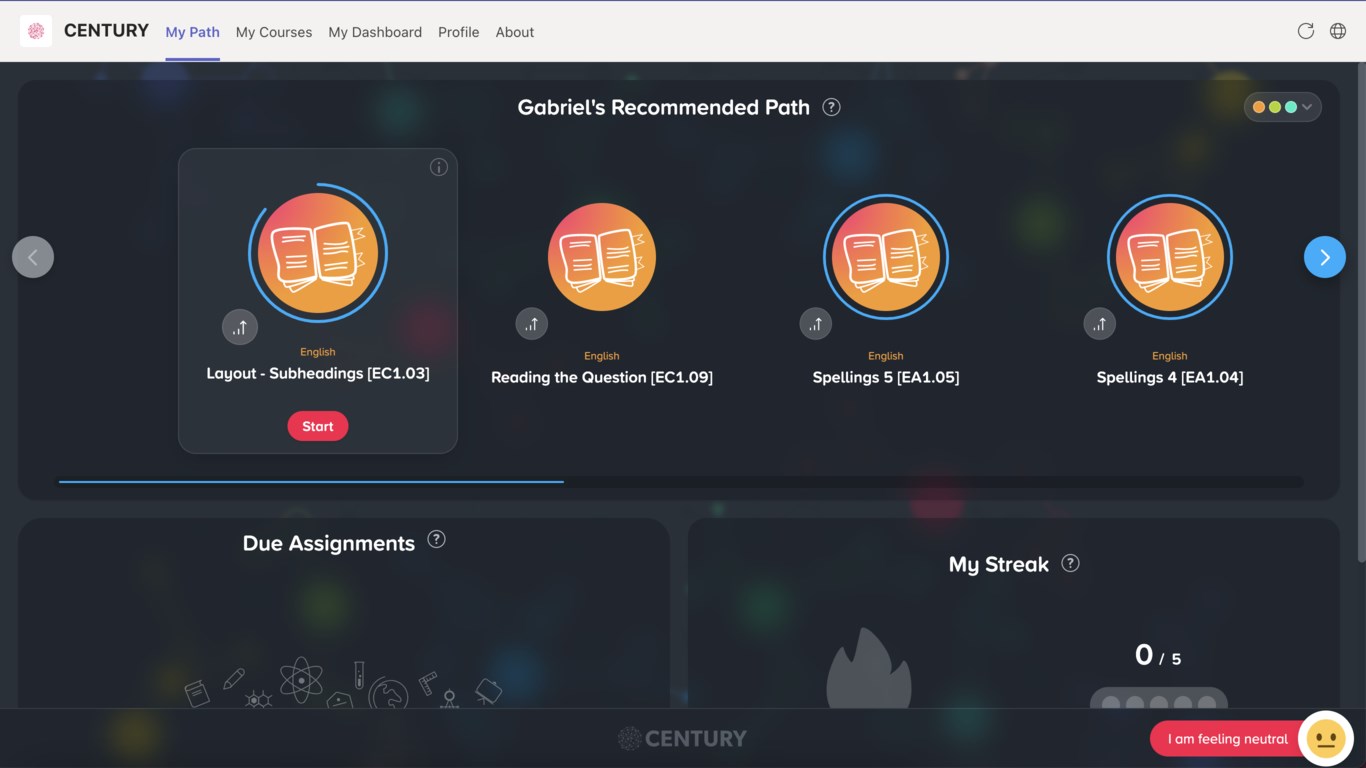This screenshot has height=768, width=1366.
Task: Click the Reading the Question [EC1.09] title
Action: click(602, 377)
